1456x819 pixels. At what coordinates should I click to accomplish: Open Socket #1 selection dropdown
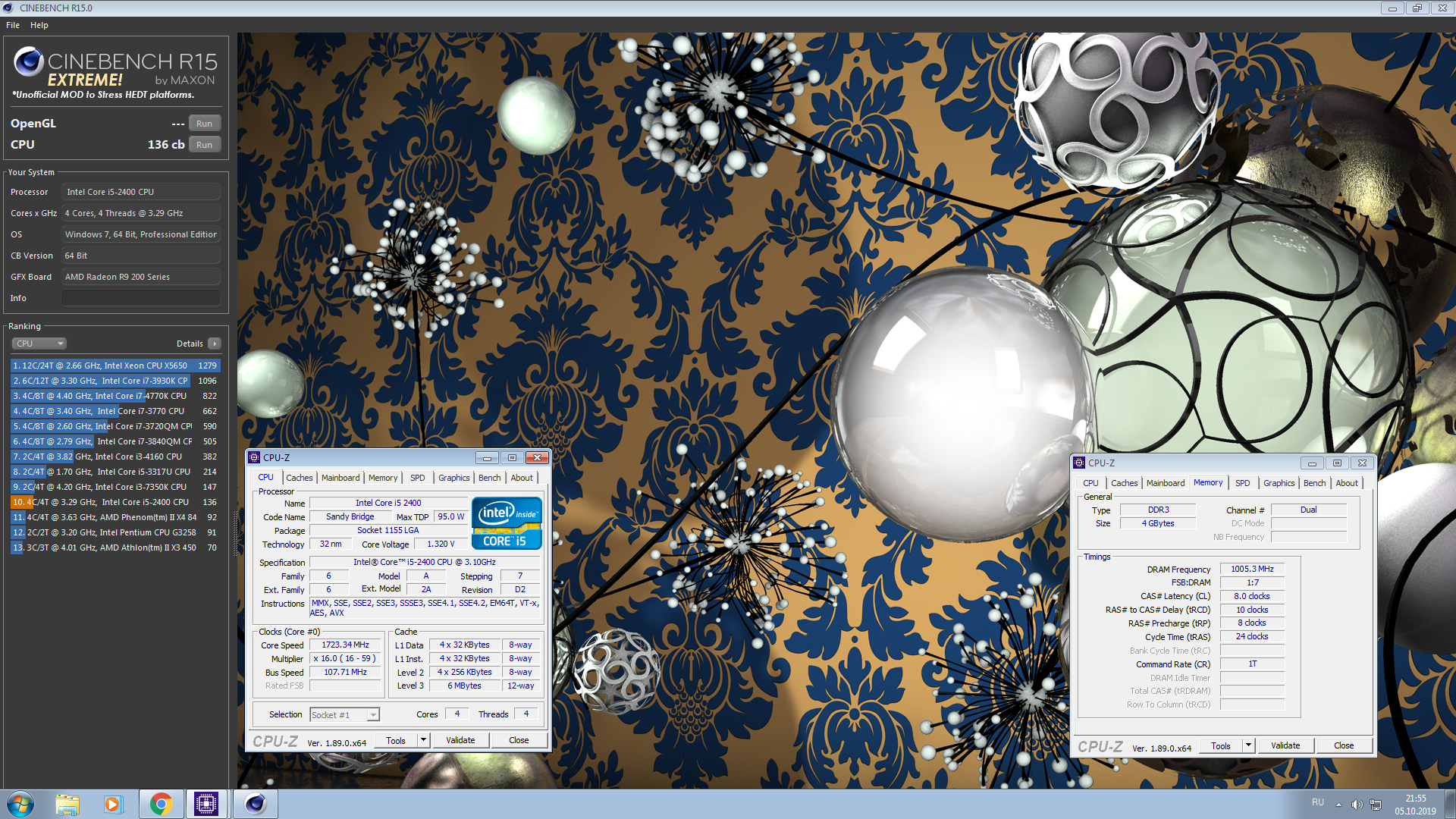point(344,715)
